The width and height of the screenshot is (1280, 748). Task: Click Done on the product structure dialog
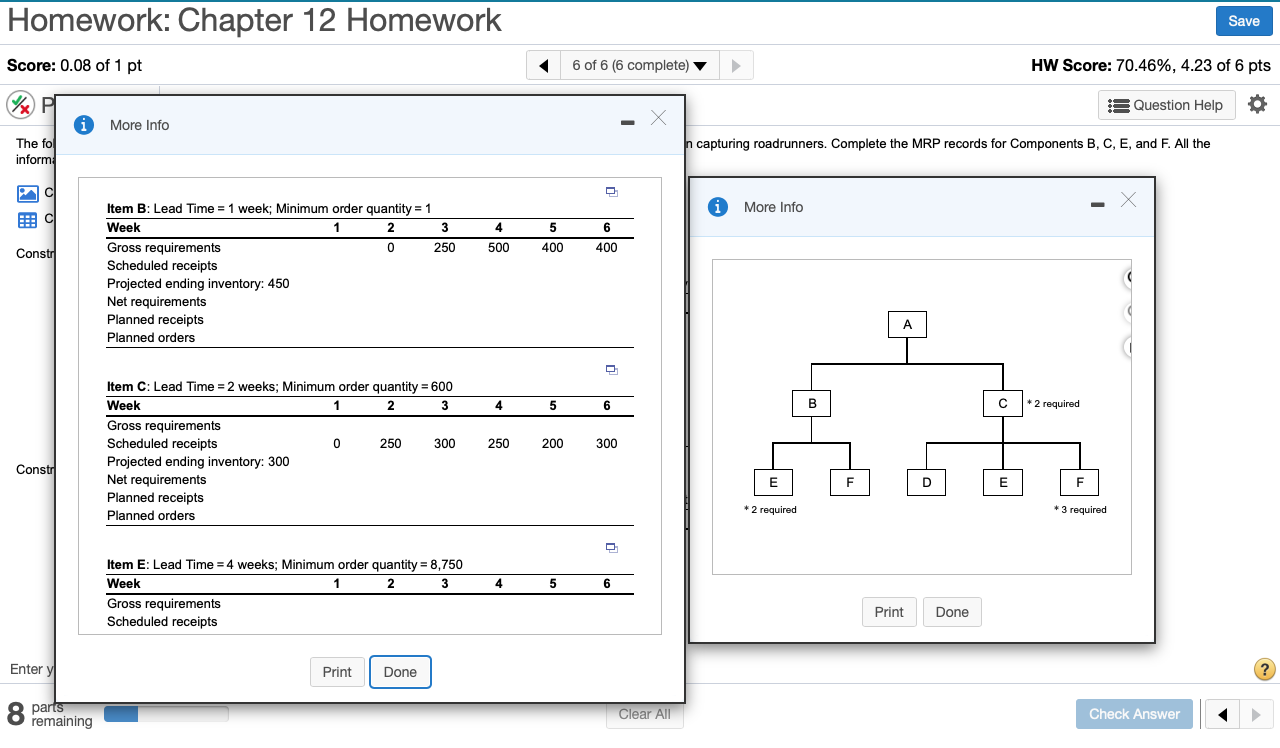[x=951, y=611]
